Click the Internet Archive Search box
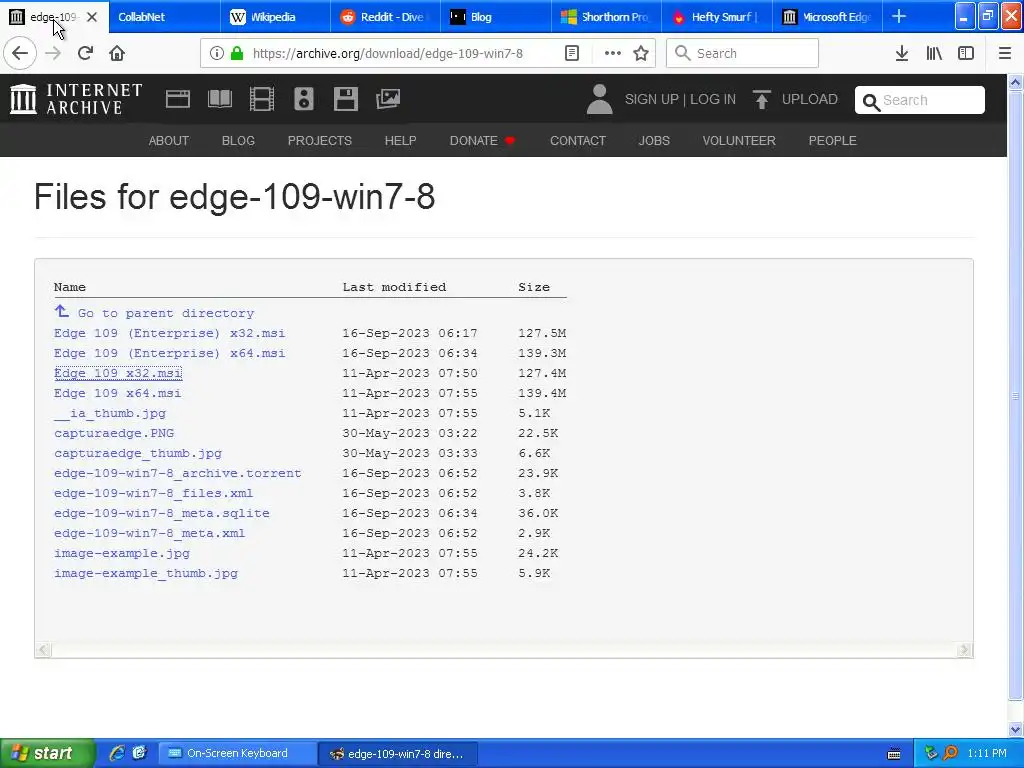 click(x=920, y=100)
